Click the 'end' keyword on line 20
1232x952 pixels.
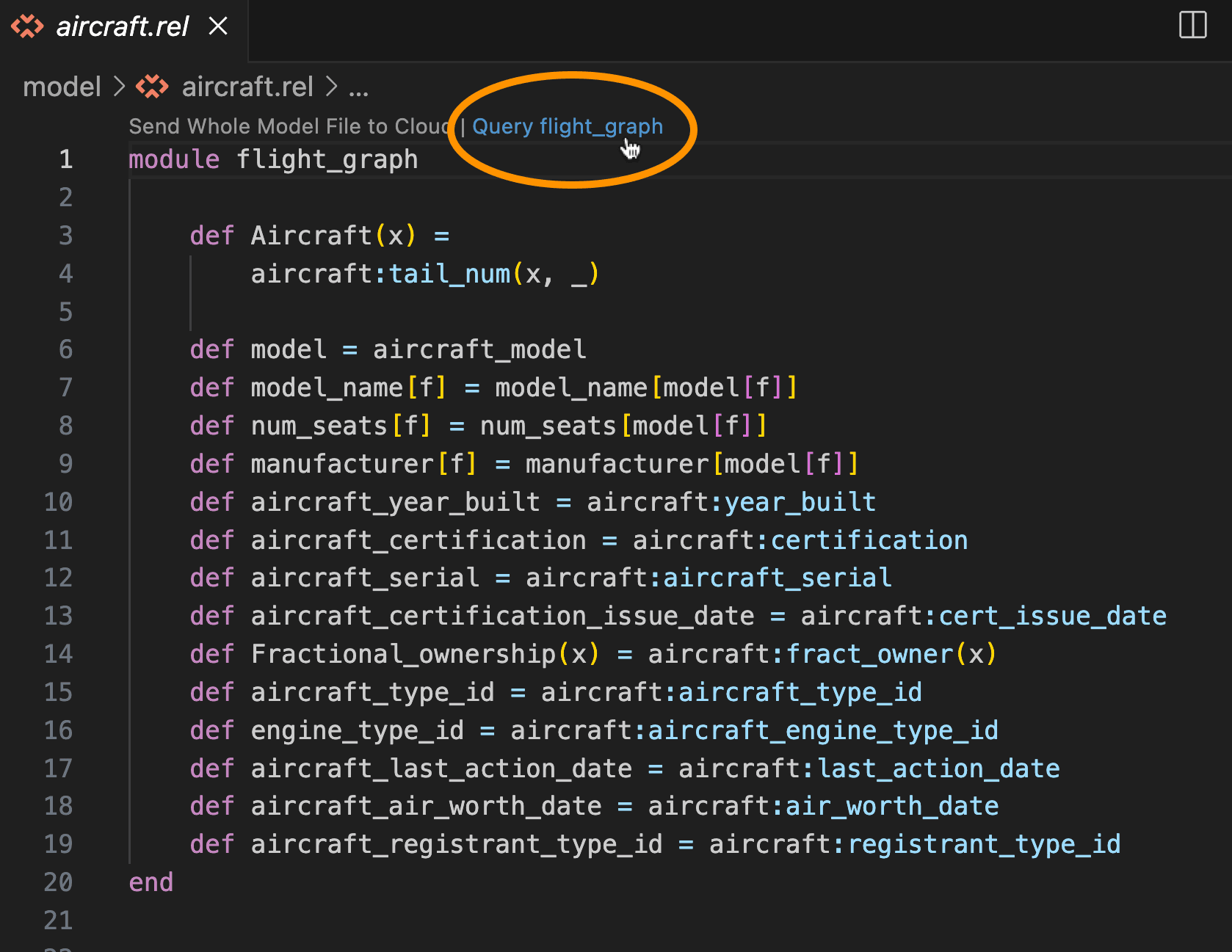[x=151, y=882]
